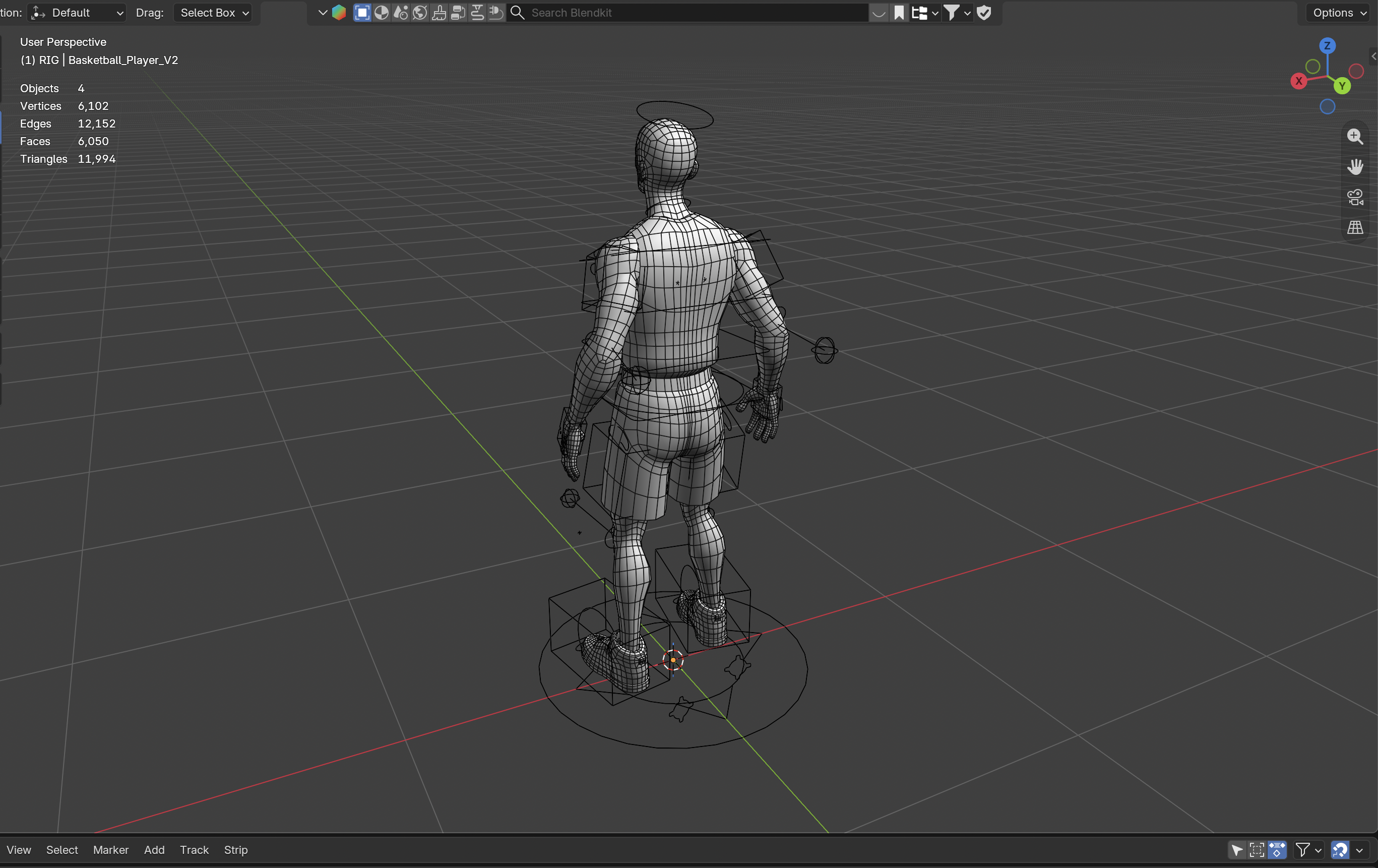Click the Objects 4 statistic
The height and width of the screenshot is (868, 1378).
pyautogui.click(x=52, y=88)
